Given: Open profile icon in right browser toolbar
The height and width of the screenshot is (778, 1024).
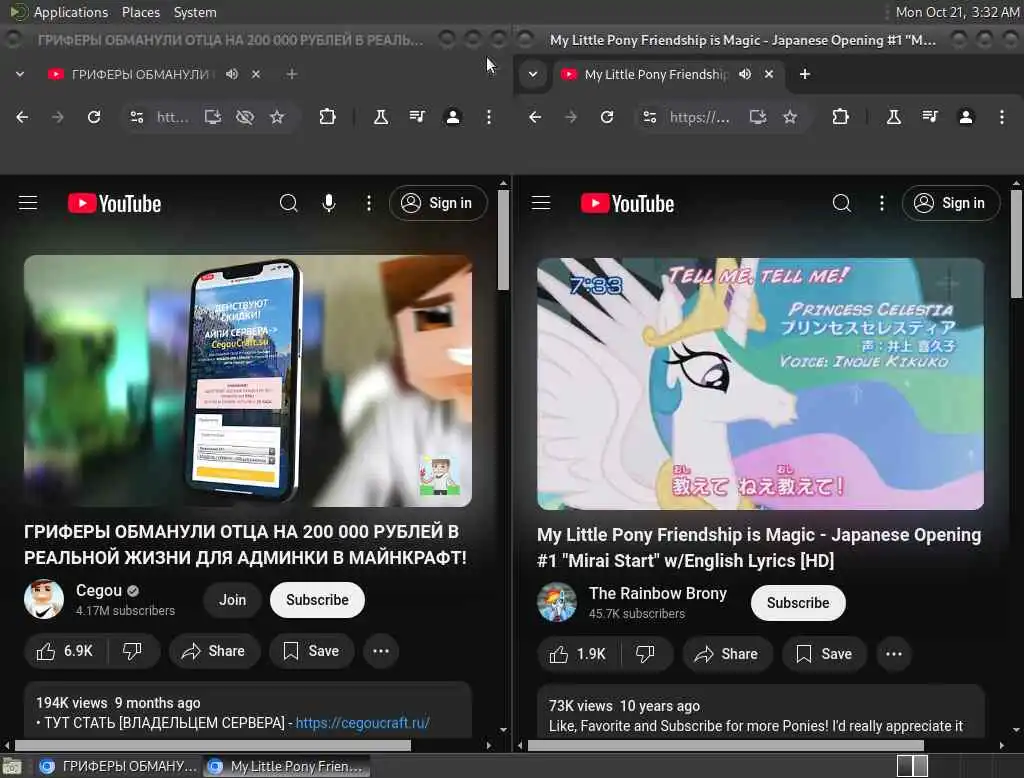Looking at the screenshot, I should [965, 117].
